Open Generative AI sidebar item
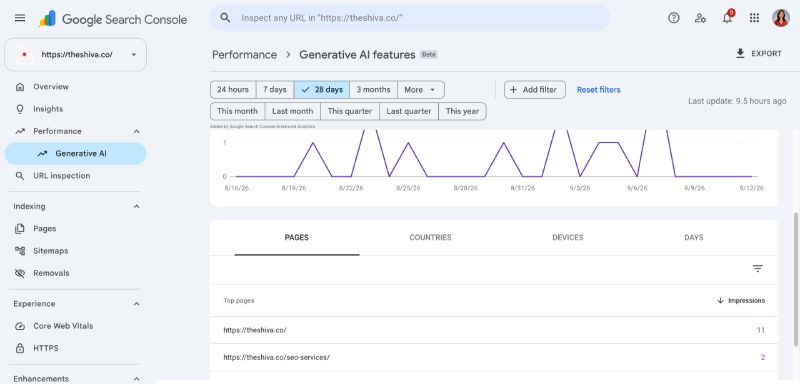Viewport: 800px width, 384px height. (x=76, y=153)
